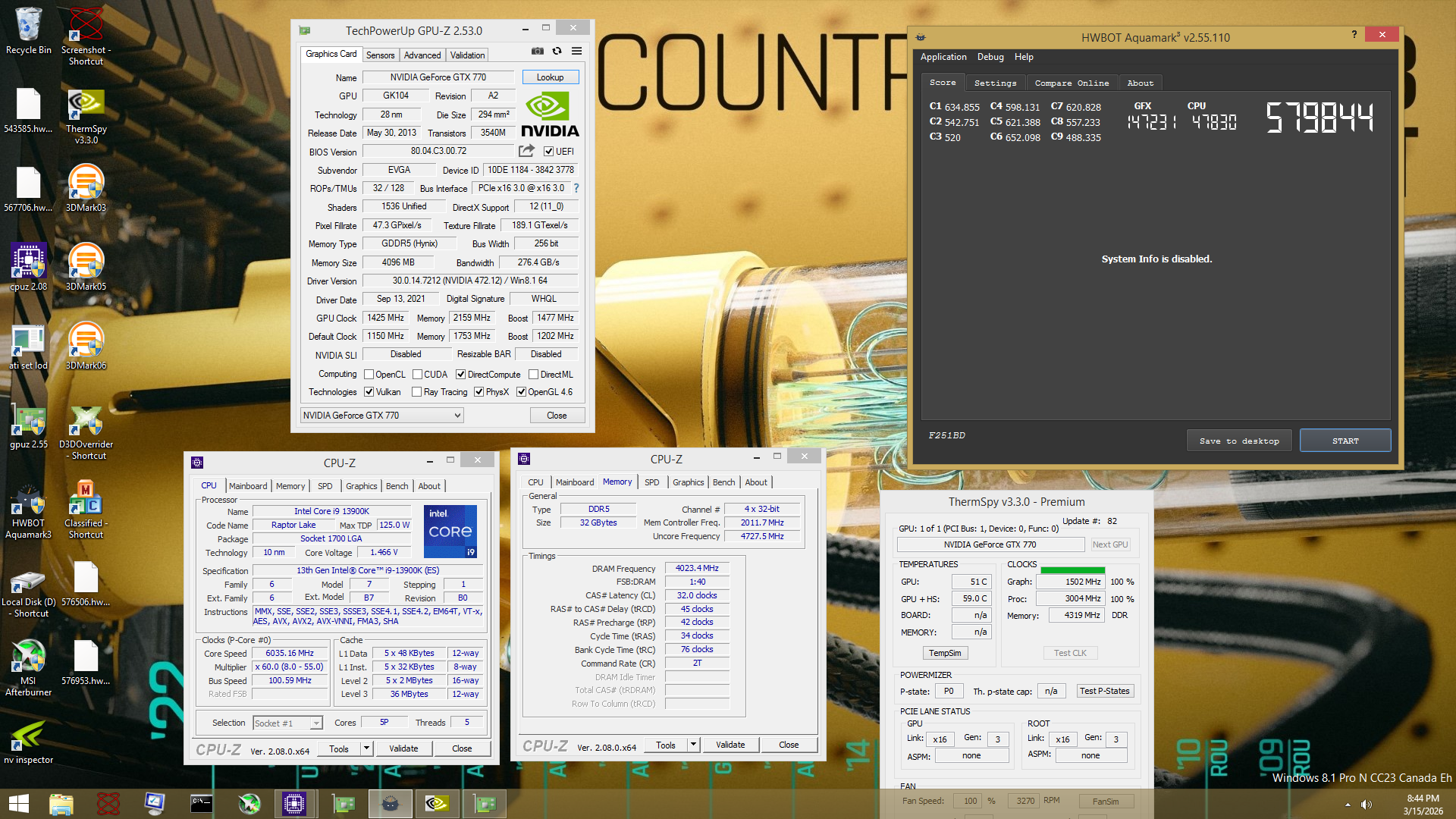Expand the Tools arrow in CPU-Z CPU window

[366, 748]
